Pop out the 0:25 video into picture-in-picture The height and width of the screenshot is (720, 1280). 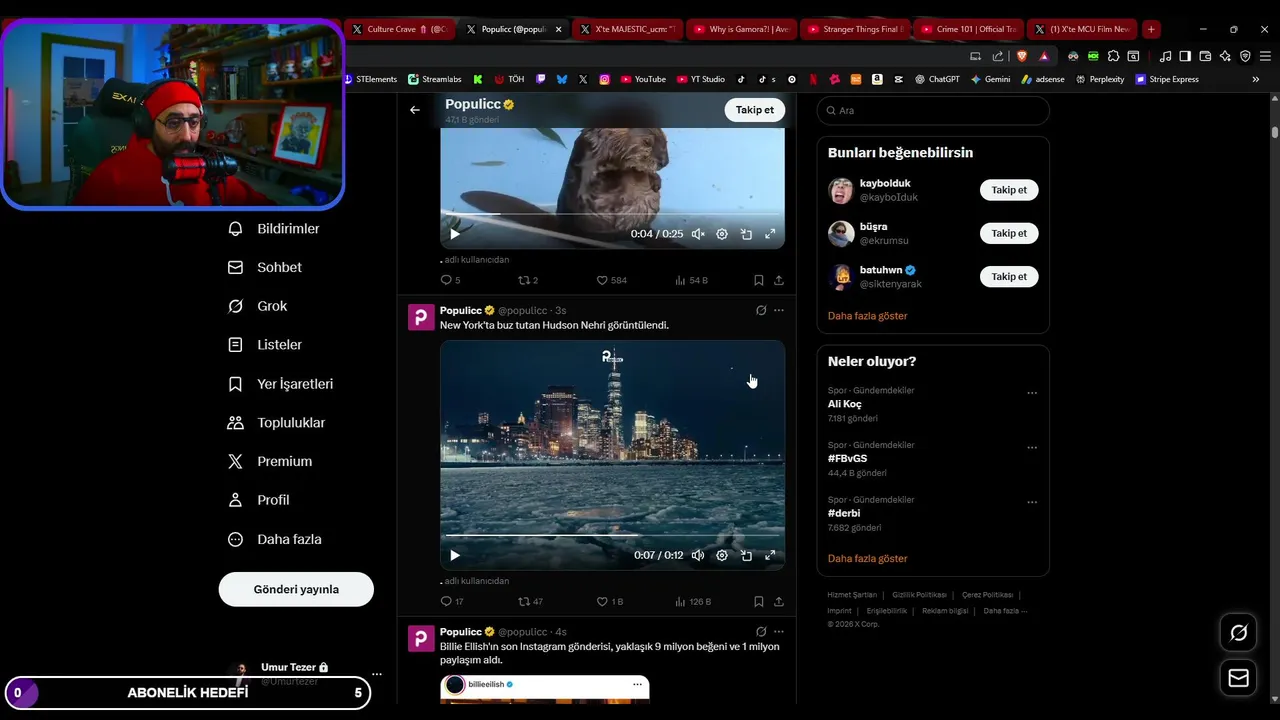(746, 234)
